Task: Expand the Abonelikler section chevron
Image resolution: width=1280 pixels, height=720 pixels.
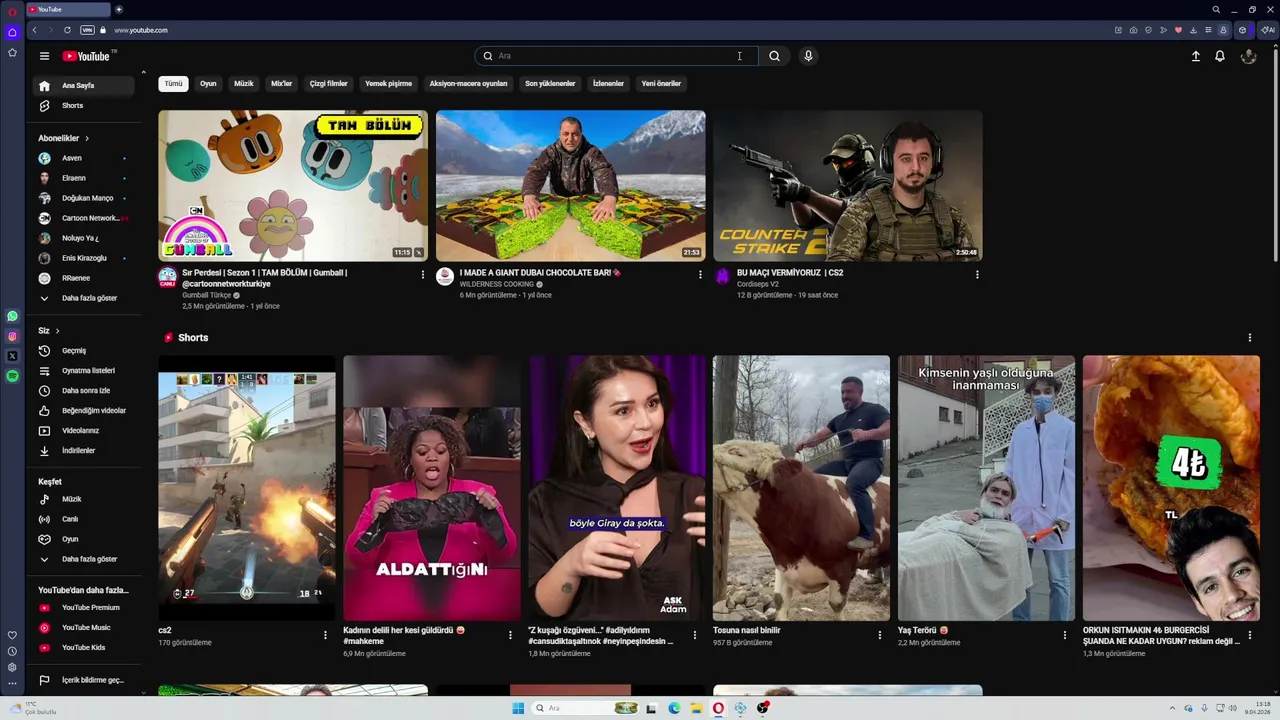Action: (x=87, y=138)
